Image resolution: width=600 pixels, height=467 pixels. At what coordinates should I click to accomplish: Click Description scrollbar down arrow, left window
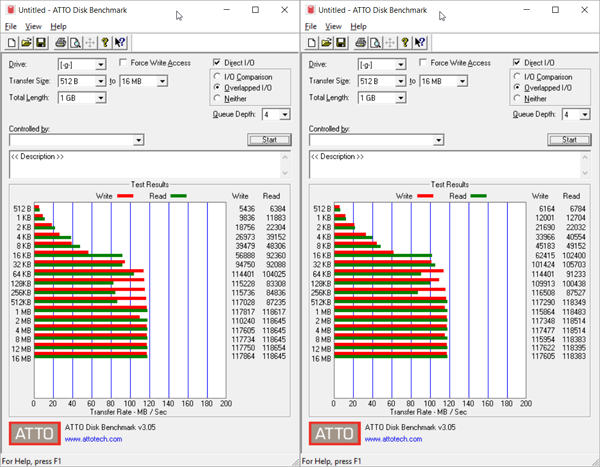click(x=285, y=173)
